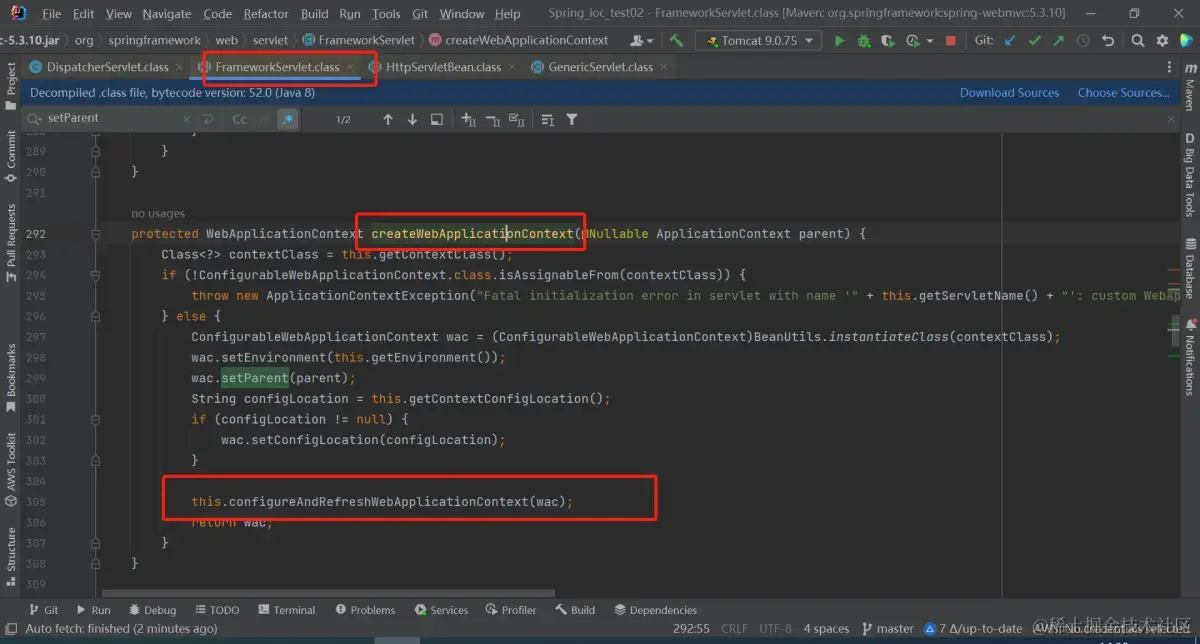
Task: Build project with the hammer icon
Action: (x=677, y=41)
